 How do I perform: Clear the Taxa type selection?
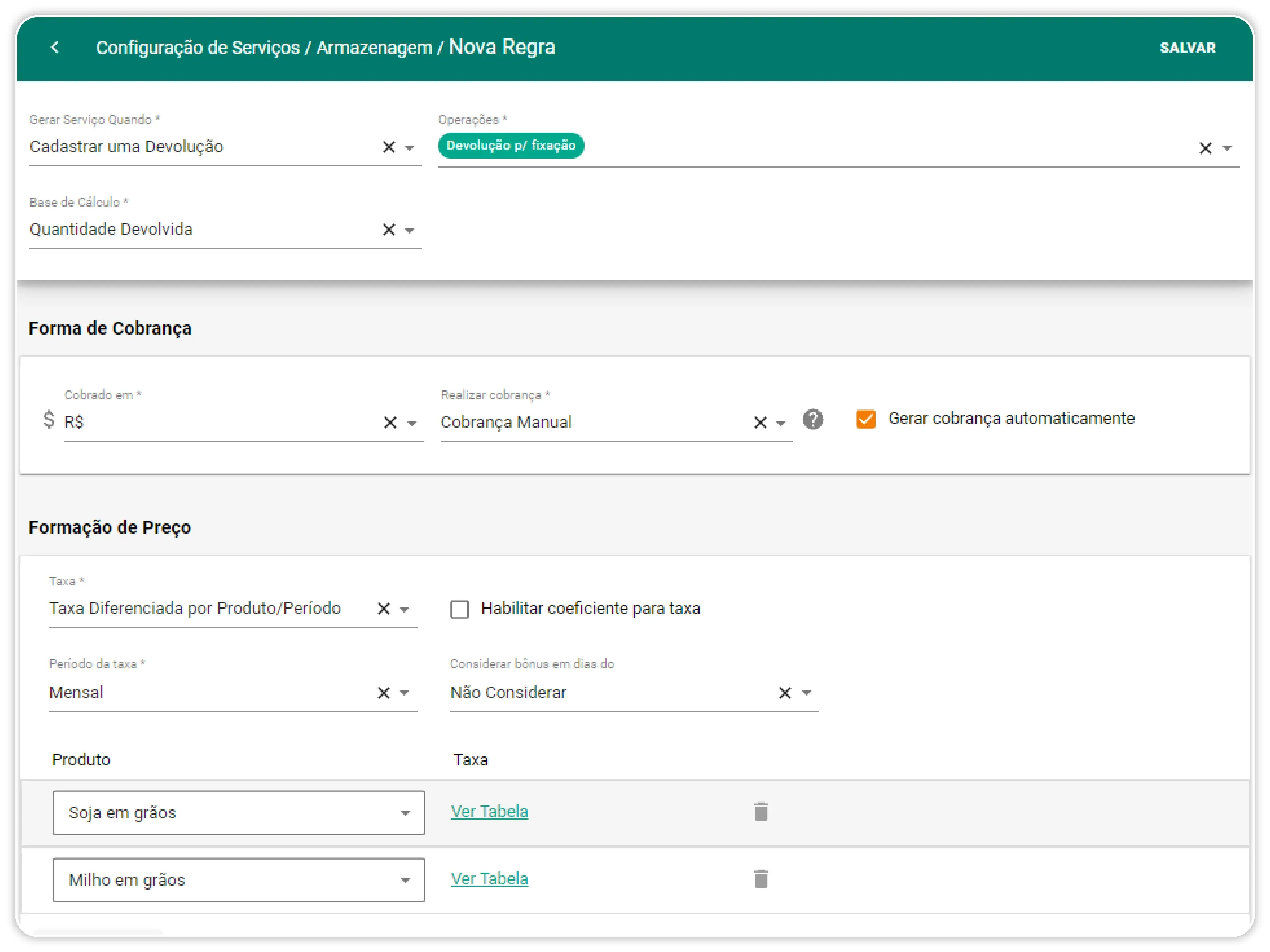pyautogui.click(x=384, y=609)
